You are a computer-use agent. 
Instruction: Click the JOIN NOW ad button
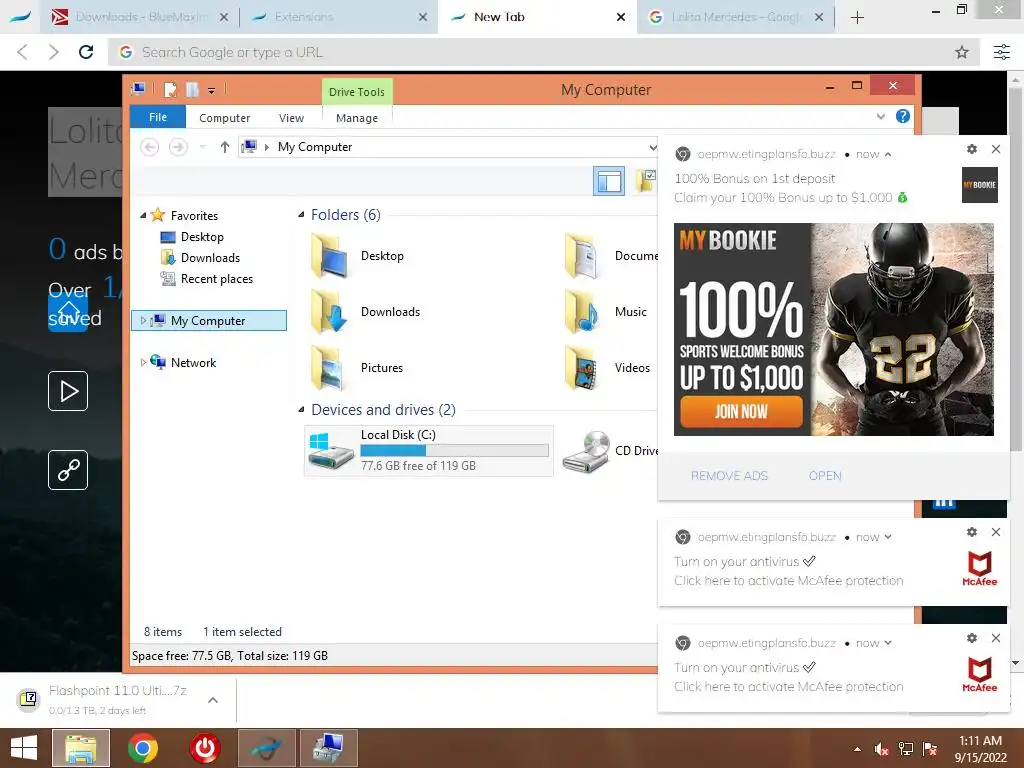(x=741, y=411)
